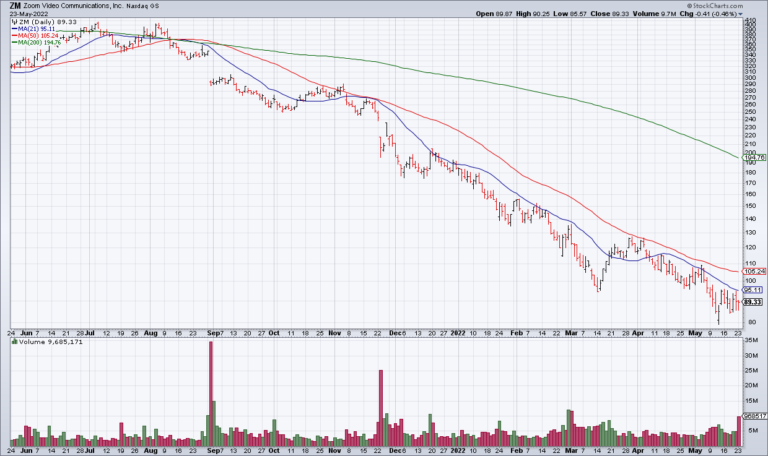
Task: Click the Zoom Video Communications, Inc. title
Action: (x=73, y=6)
